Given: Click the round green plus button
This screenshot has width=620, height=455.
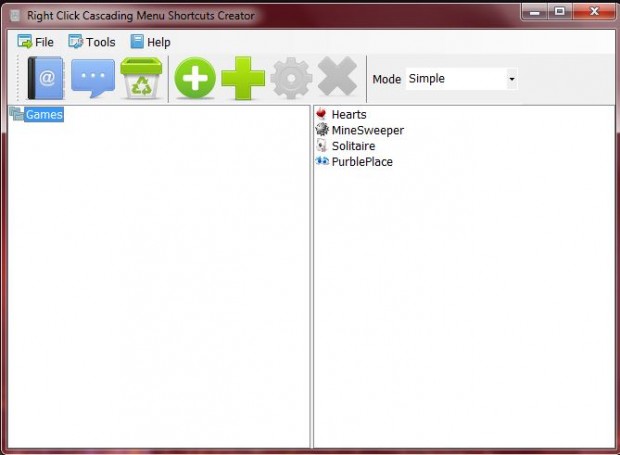Looking at the screenshot, I should pyautogui.click(x=195, y=78).
